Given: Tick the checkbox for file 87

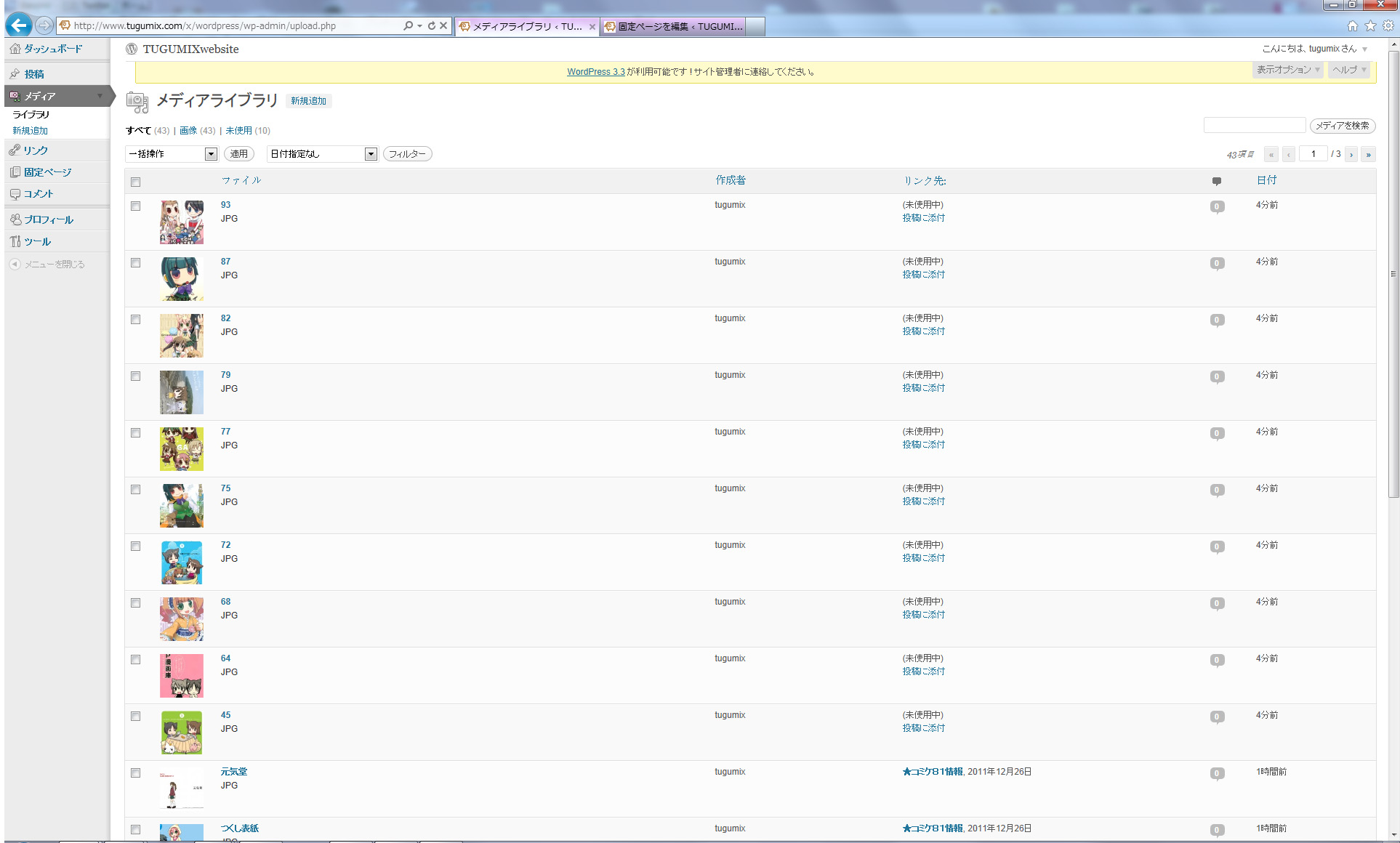Looking at the screenshot, I should tap(136, 263).
